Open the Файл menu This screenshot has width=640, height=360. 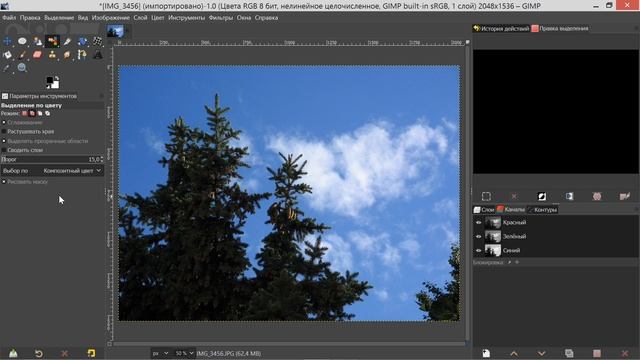click(9, 18)
